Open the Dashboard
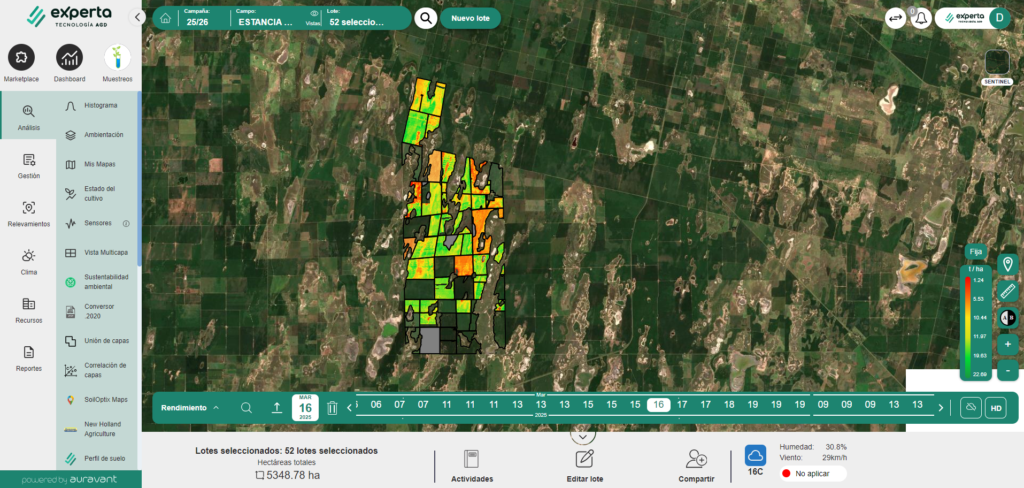This screenshot has width=1024, height=488. 69,64
